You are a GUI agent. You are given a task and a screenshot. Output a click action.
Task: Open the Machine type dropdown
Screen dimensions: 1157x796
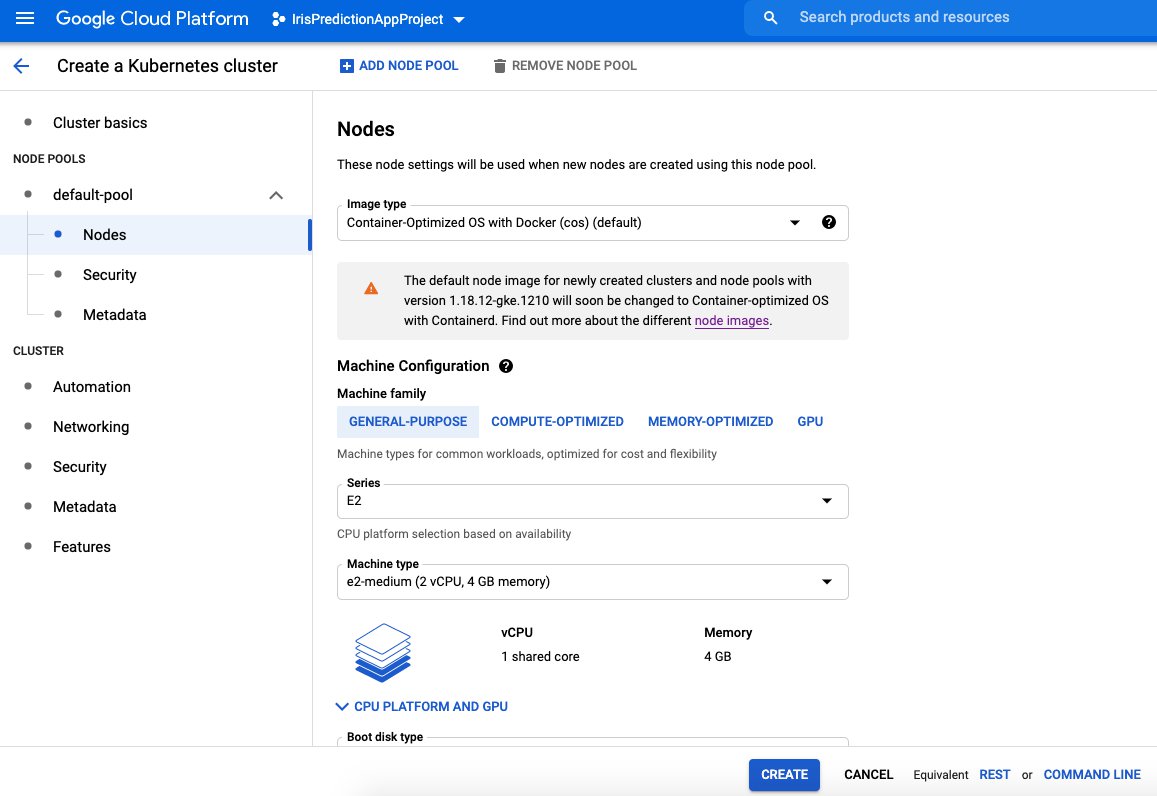pyautogui.click(x=592, y=581)
